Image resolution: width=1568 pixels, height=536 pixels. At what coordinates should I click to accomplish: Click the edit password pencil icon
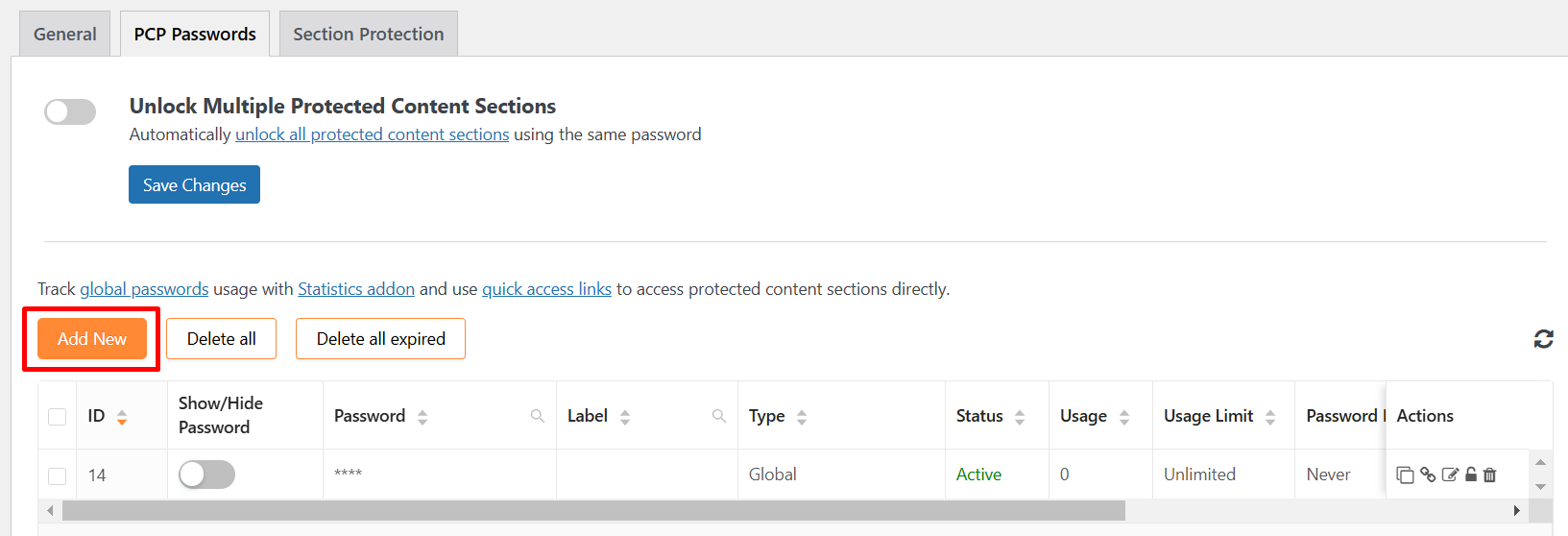[1450, 475]
